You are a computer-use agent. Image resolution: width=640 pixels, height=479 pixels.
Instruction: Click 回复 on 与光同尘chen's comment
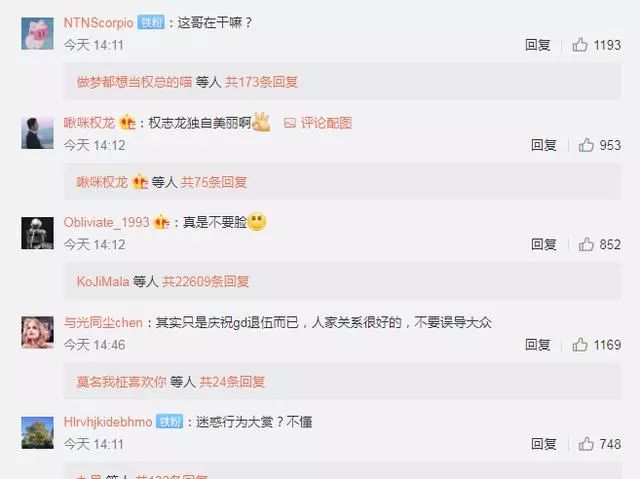click(x=538, y=345)
